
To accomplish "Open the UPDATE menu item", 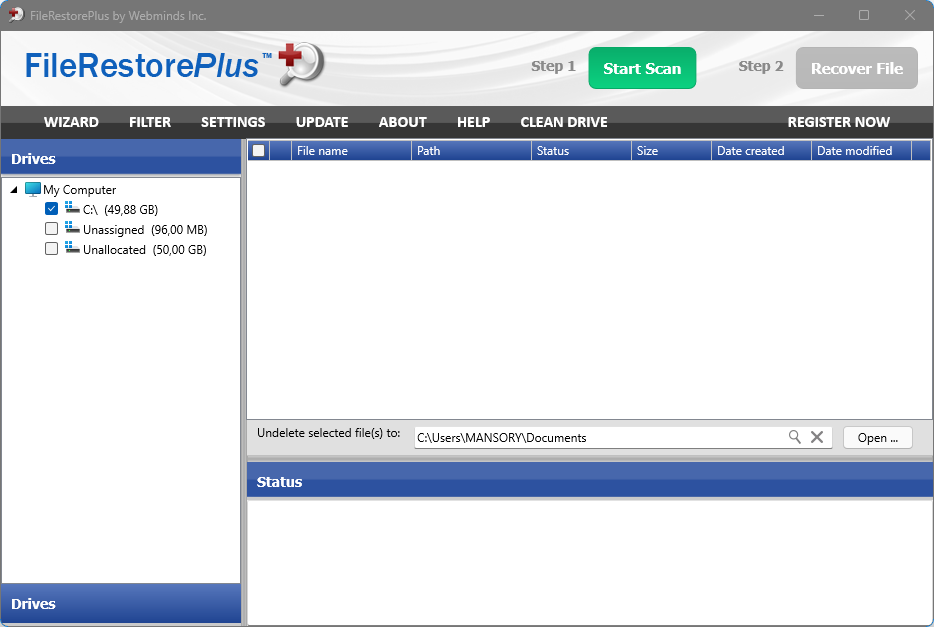I will coord(322,122).
